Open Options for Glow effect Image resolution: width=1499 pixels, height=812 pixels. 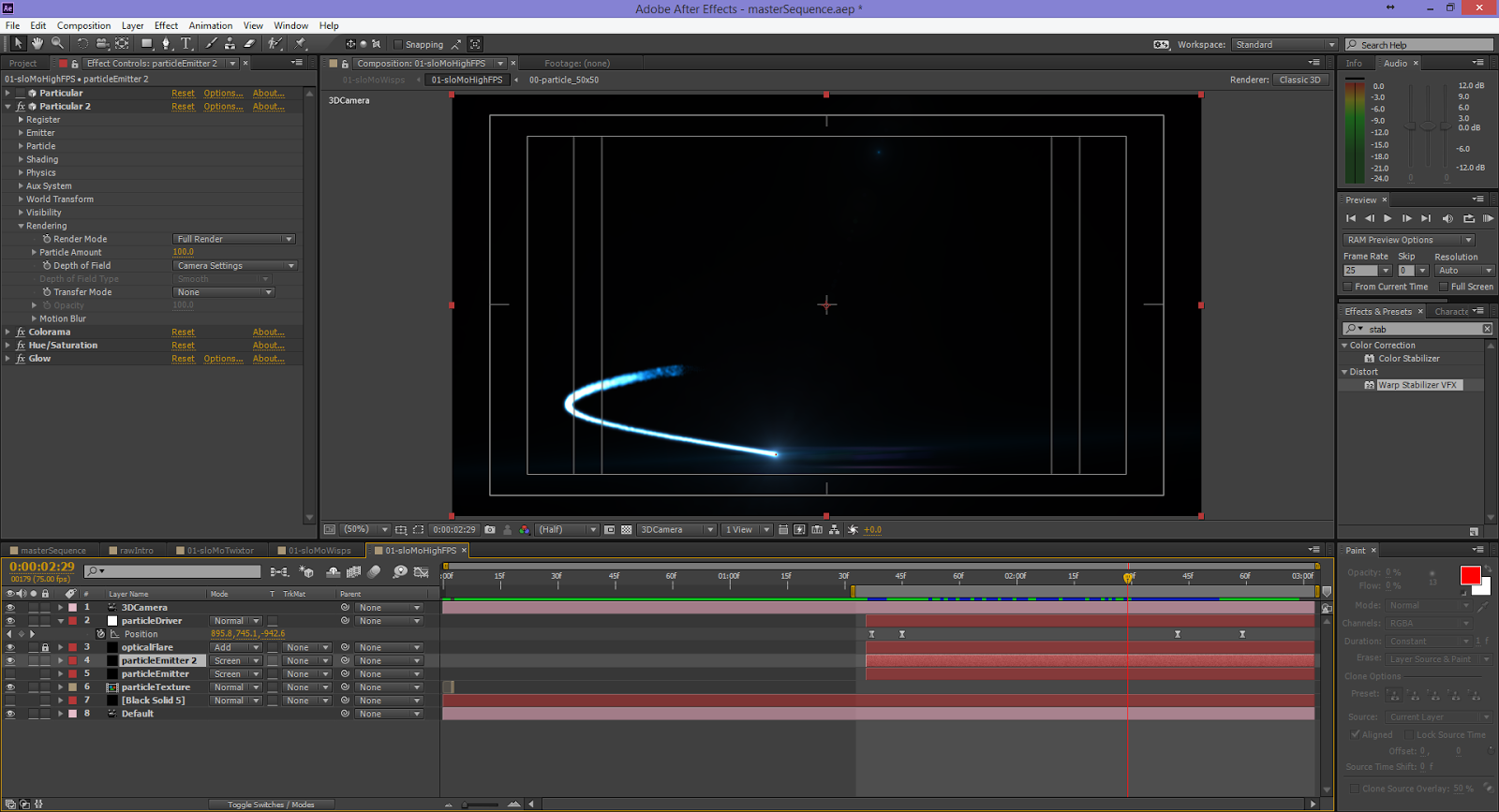coord(223,359)
